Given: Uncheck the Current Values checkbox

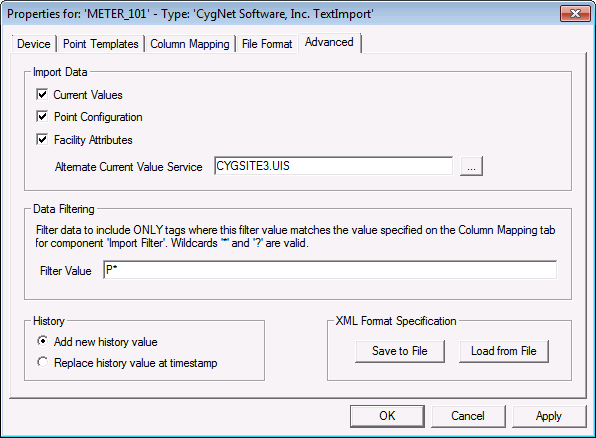Looking at the screenshot, I should pos(42,94).
